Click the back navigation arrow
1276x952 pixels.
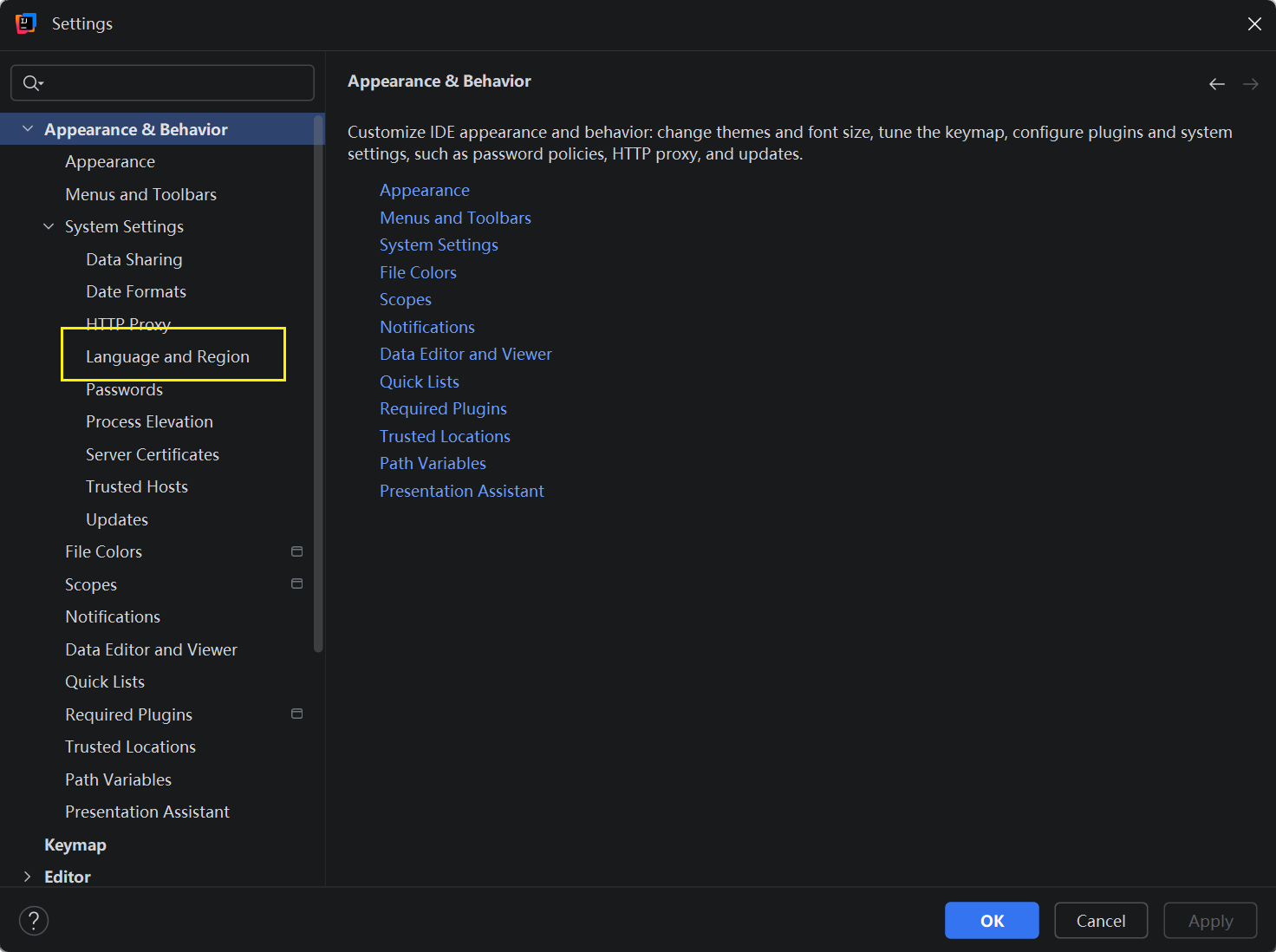(1217, 84)
